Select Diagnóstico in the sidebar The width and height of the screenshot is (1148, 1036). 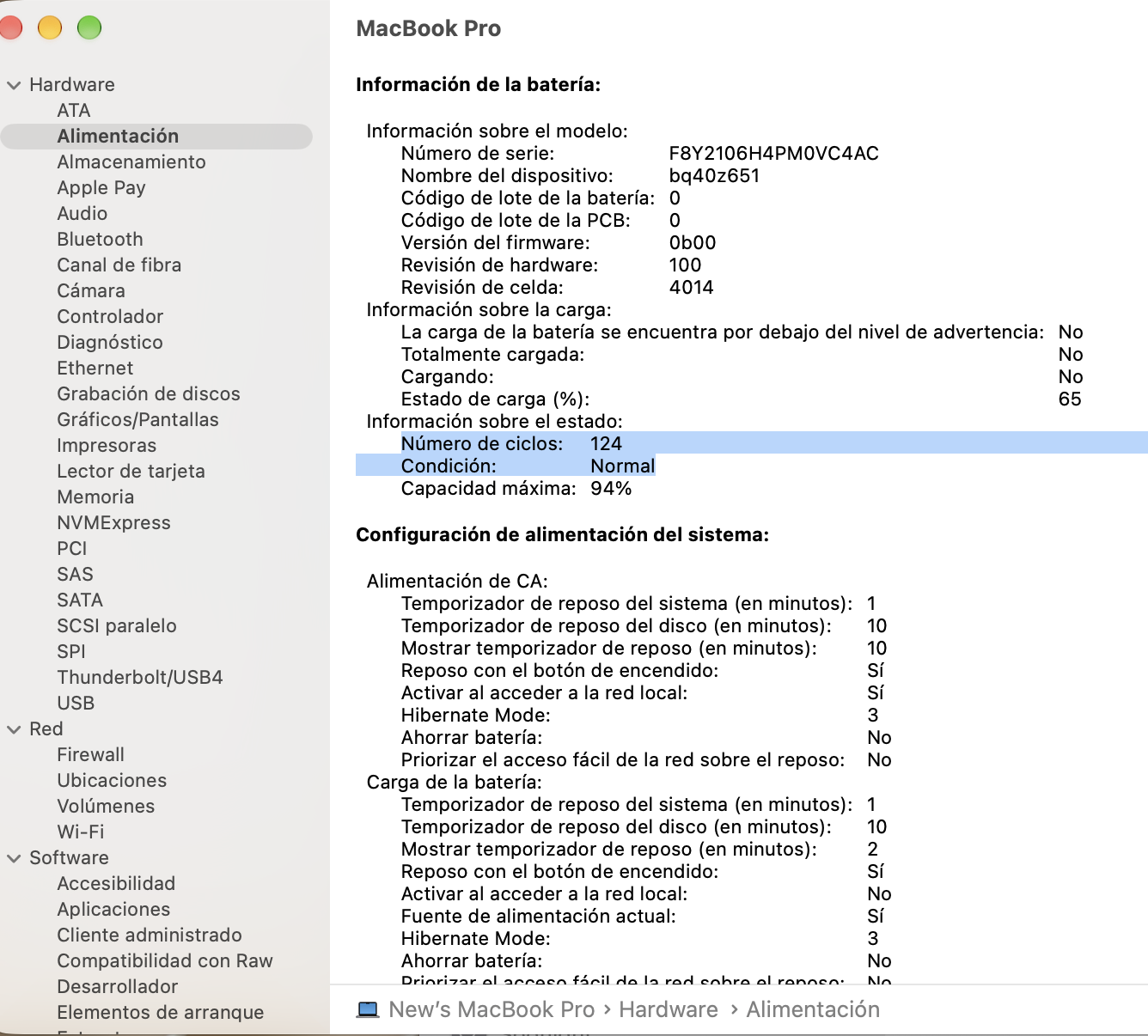click(x=110, y=342)
